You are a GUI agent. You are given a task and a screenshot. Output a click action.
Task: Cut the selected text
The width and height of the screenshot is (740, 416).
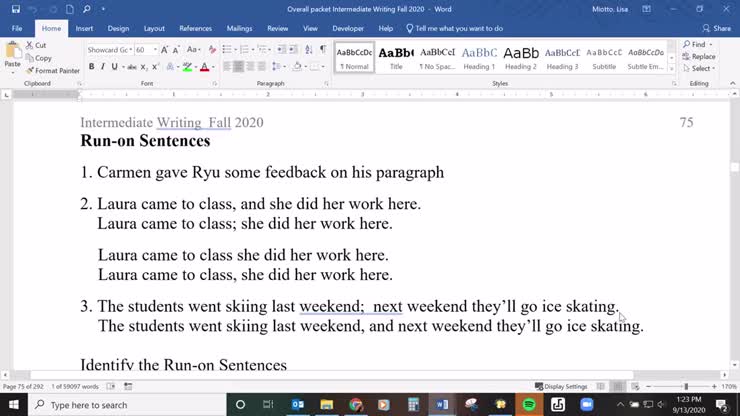point(36,45)
